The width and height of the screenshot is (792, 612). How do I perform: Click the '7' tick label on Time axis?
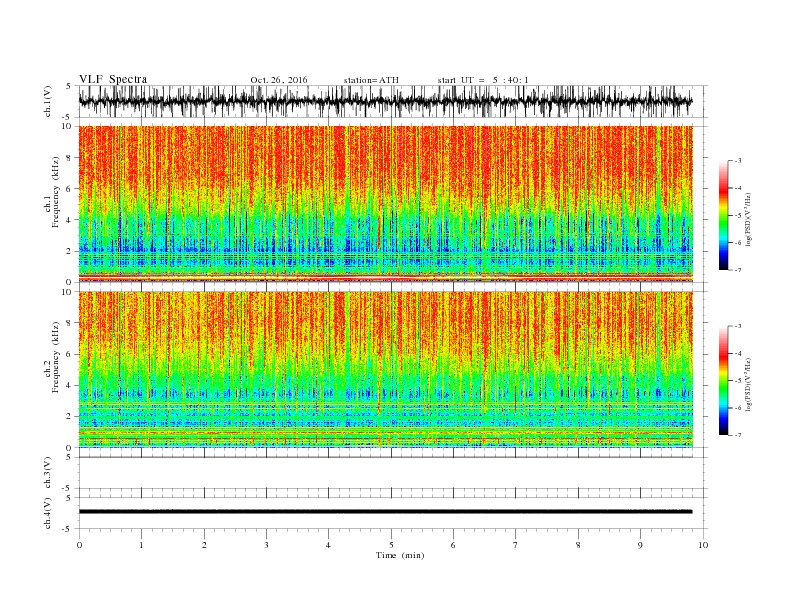click(516, 545)
